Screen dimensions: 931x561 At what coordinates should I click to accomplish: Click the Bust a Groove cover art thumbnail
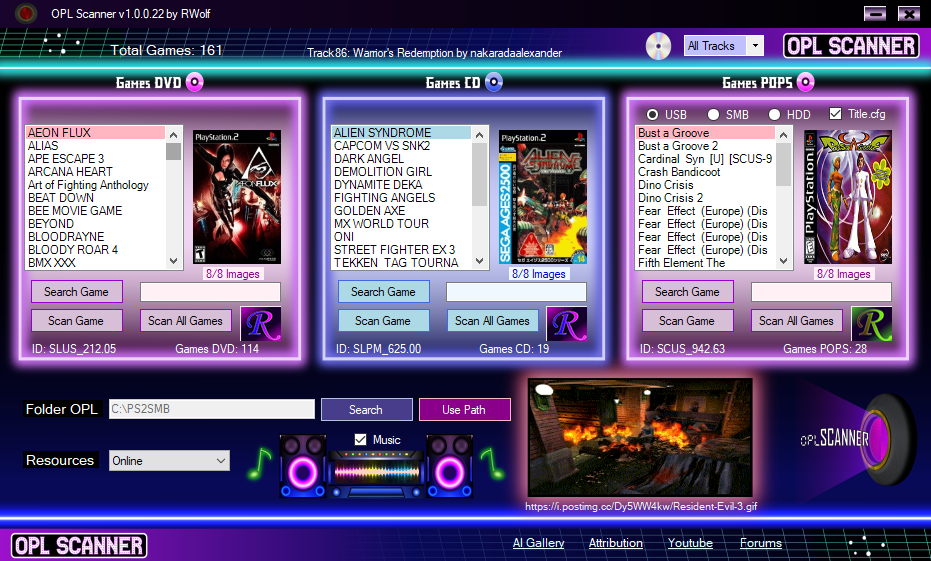(848, 197)
